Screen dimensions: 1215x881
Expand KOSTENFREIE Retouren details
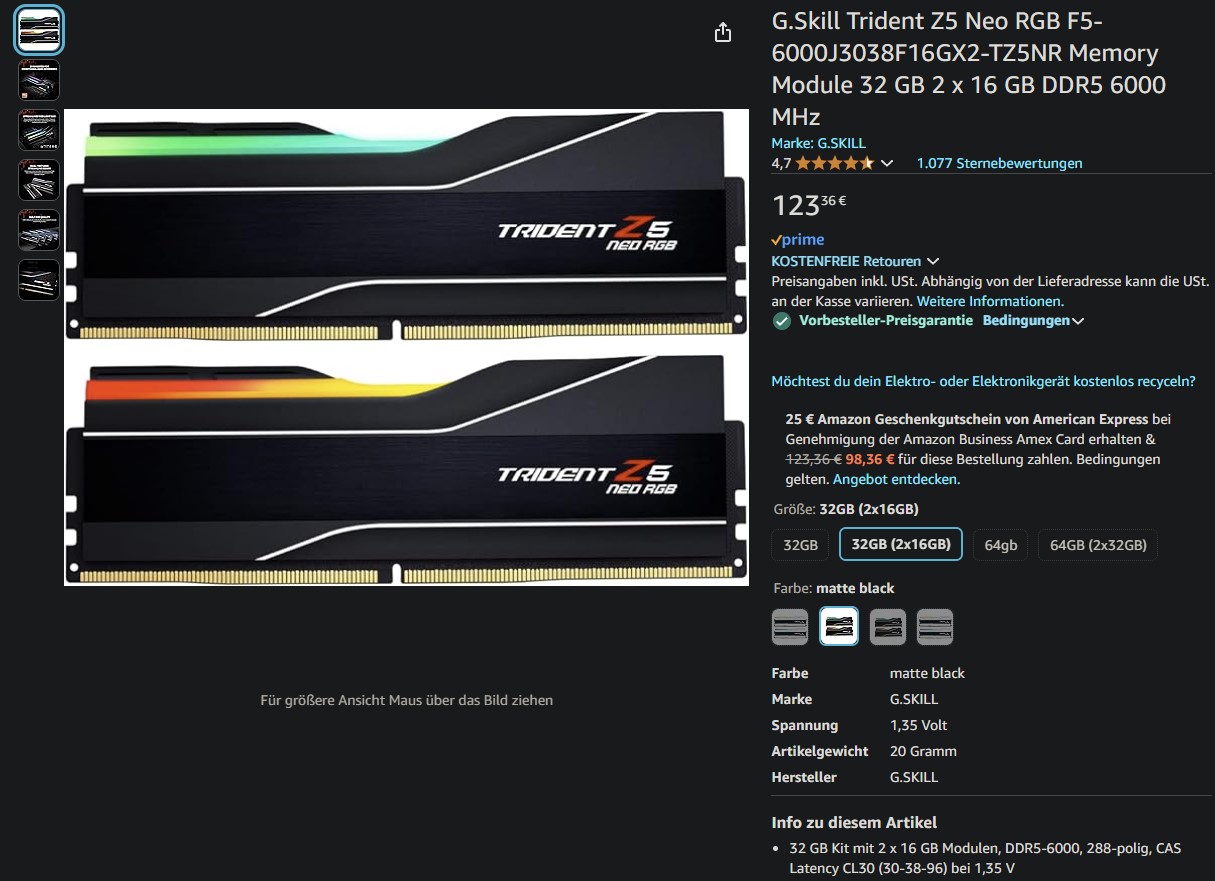pos(855,261)
